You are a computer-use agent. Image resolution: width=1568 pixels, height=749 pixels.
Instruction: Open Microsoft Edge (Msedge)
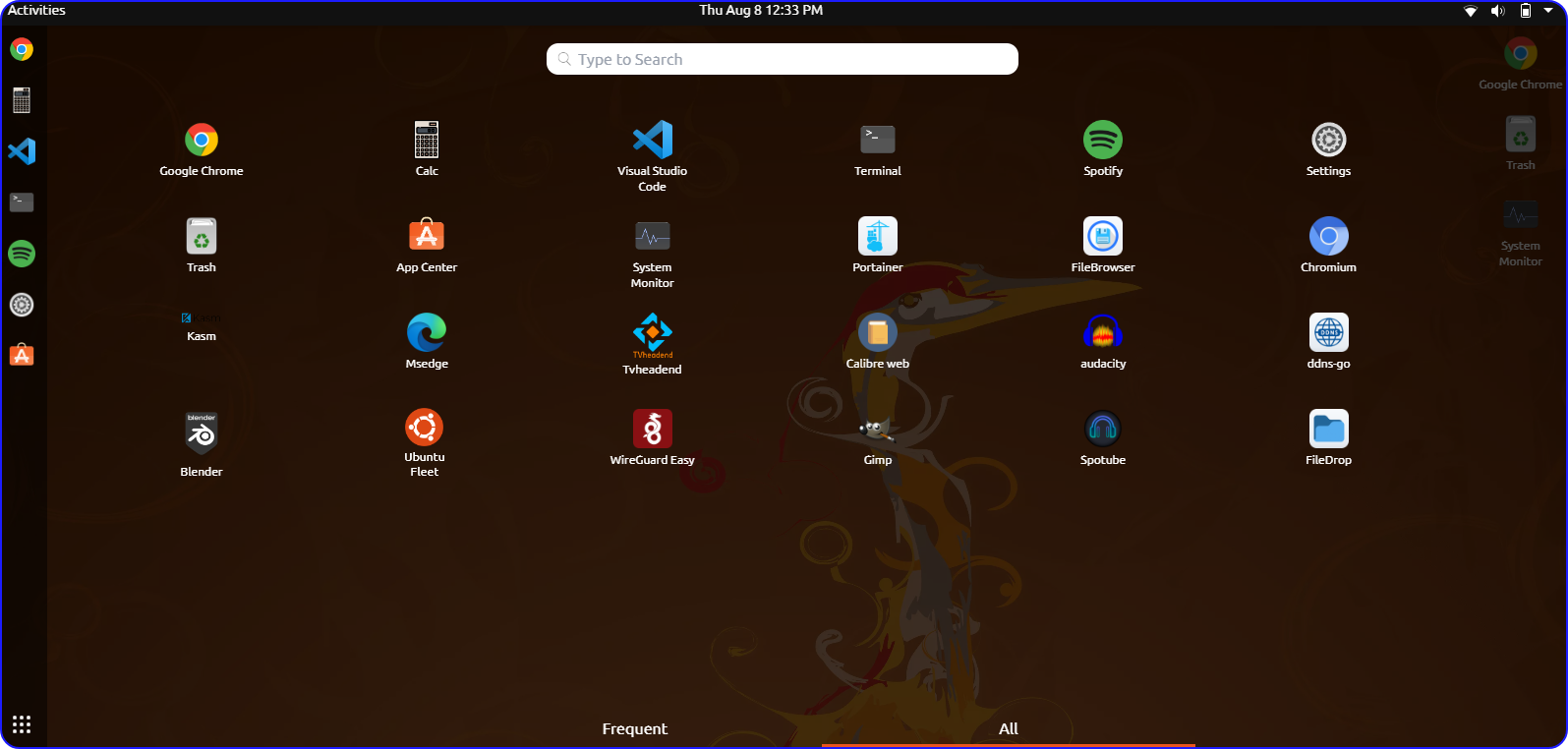pos(427,332)
